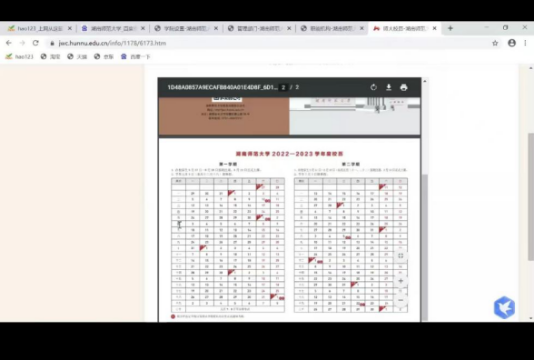This screenshot has height=360, width=534.
Task: Click the address bar URL field
Action: [x=269, y=43]
